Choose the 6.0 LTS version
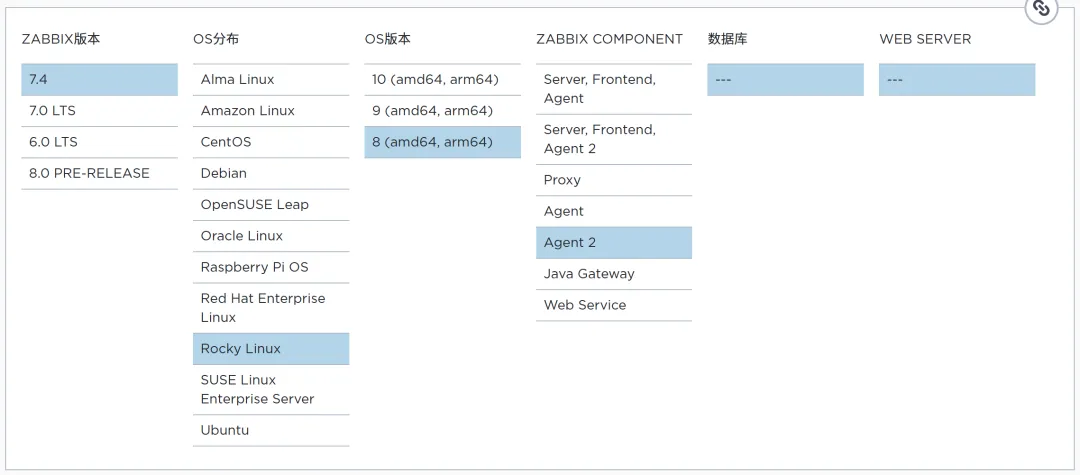1080x475 pixels. (99, 142)
